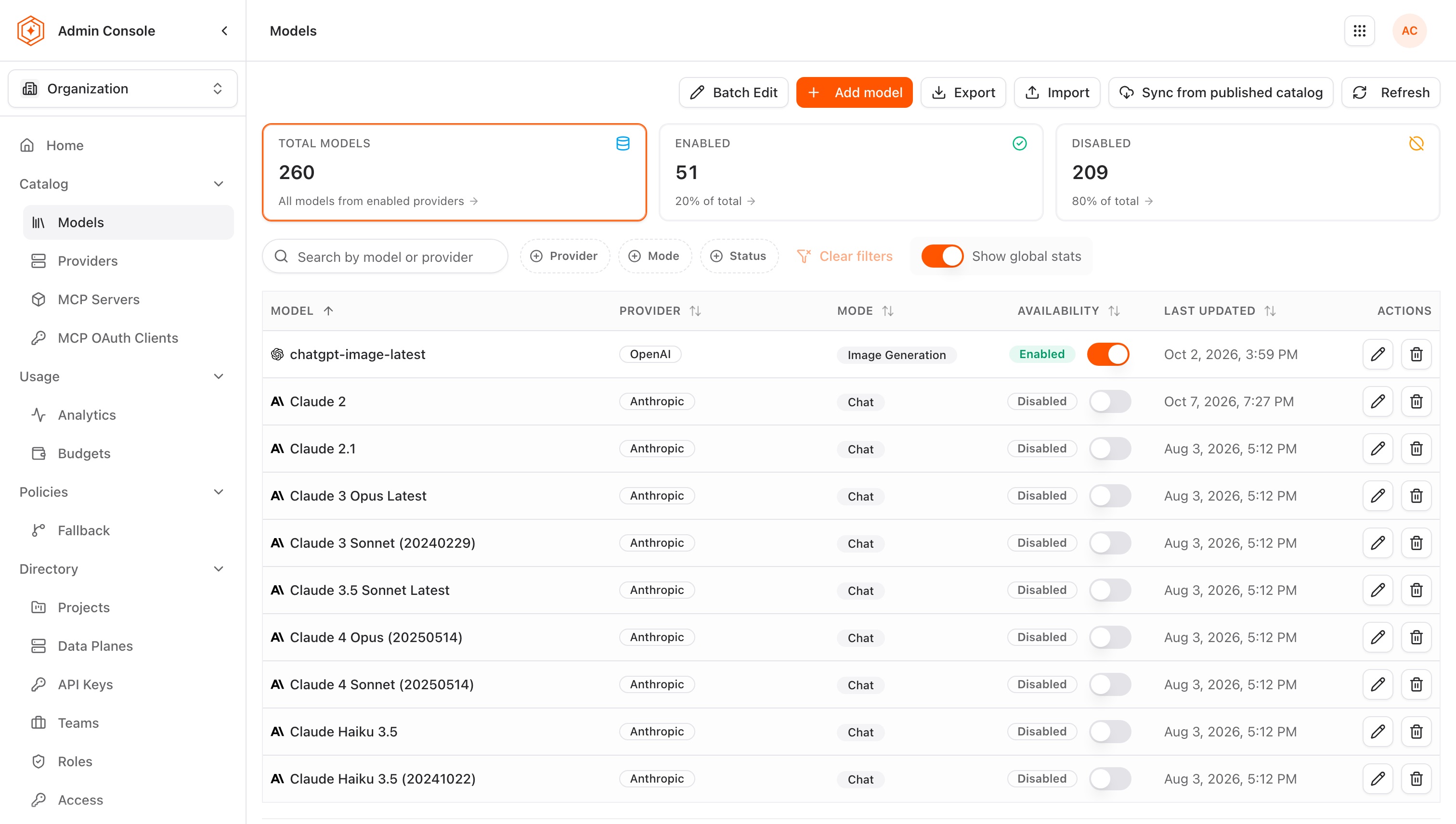Delete Claude 4 Opus (20250514) model
Image resolution: width=1456 pixels, height=824 pixels.
coord(1417,637)
